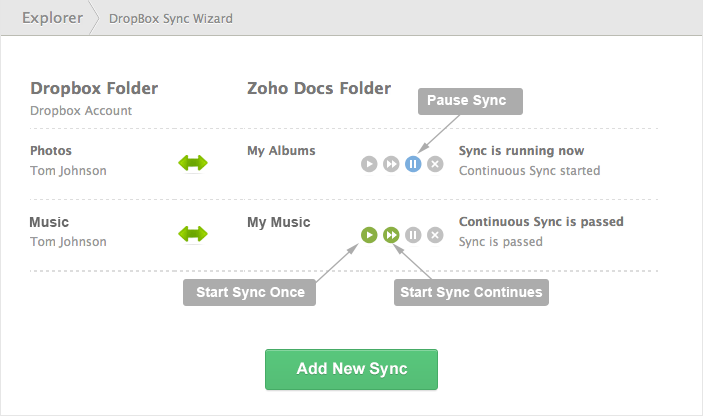Remove the Music sync with X icon
The height and width of the screenshot is (416, 703).
[x=435, y=235]
